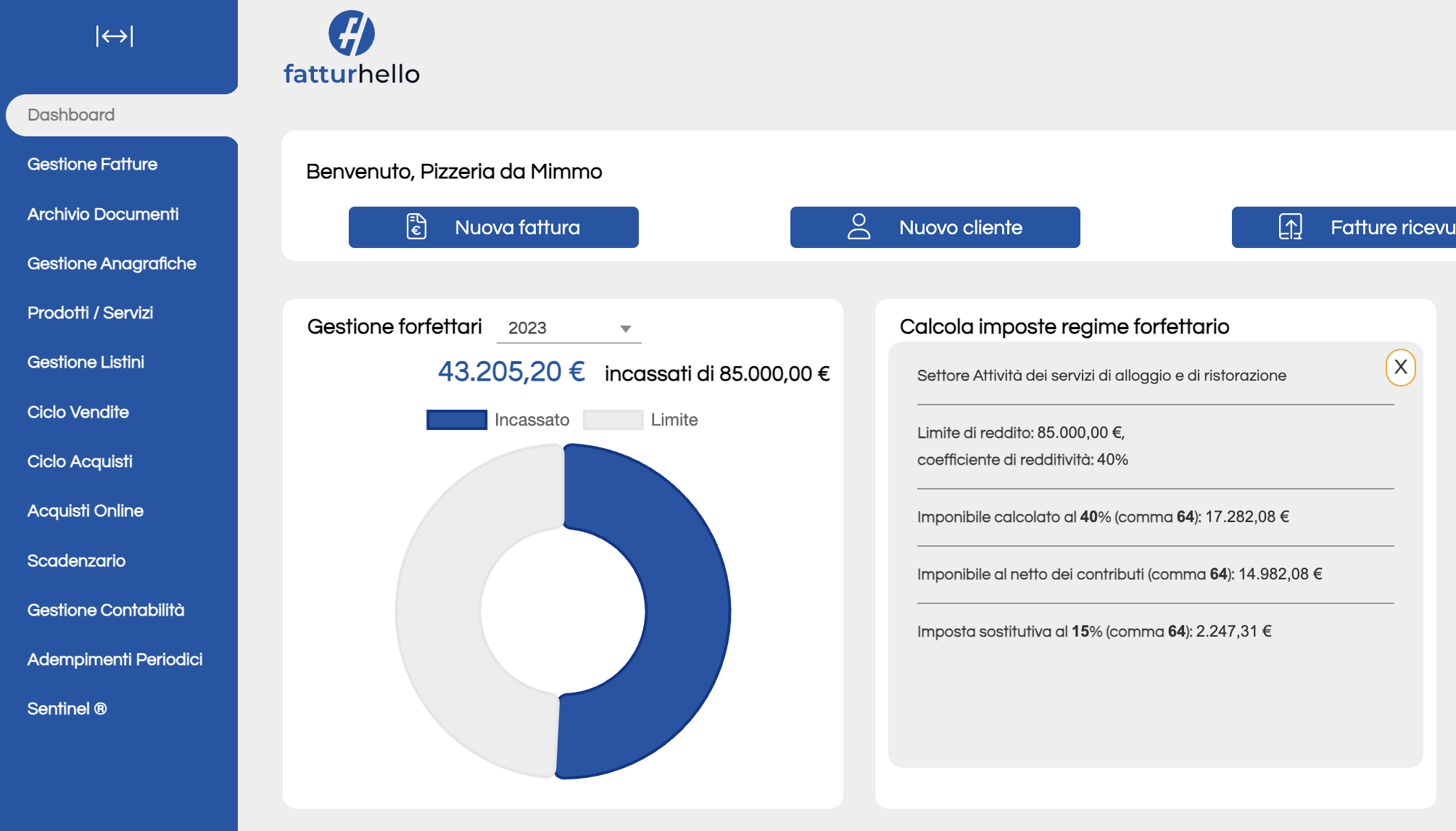Open the Sentinel section

pos(68,708)
